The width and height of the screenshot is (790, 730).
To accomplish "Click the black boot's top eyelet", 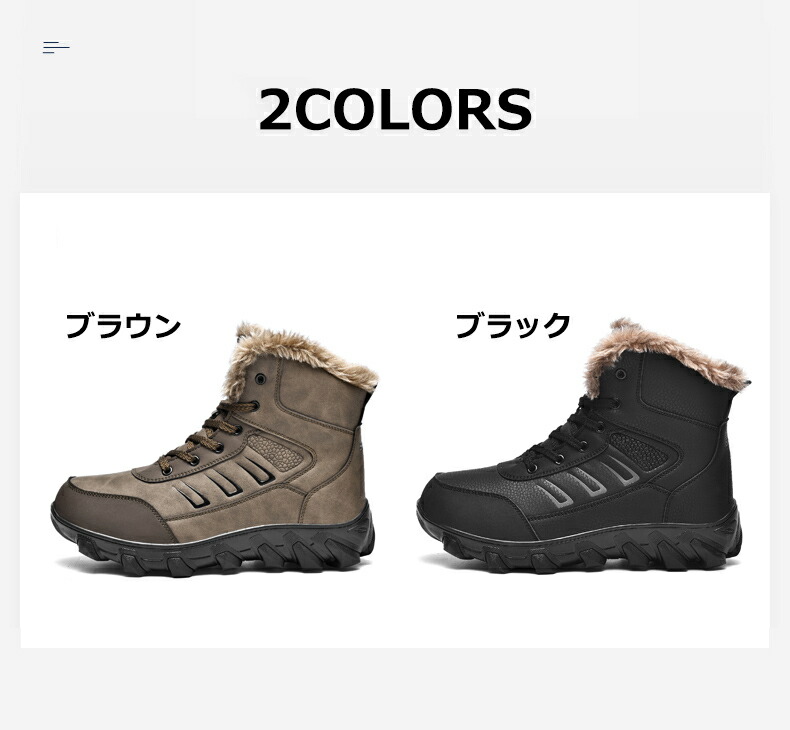I will click(x=621, y=374).
